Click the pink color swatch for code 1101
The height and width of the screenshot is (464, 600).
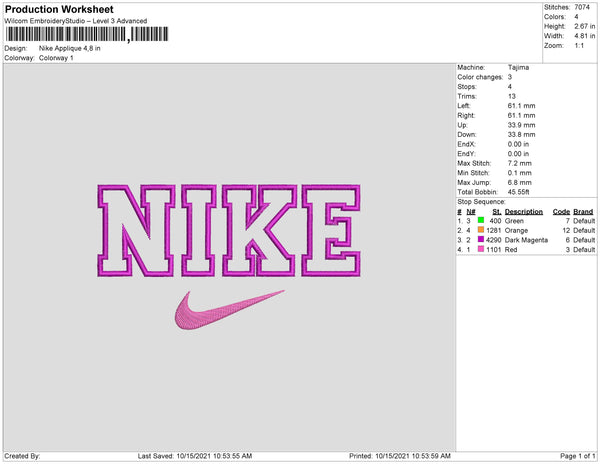[481, 249]
